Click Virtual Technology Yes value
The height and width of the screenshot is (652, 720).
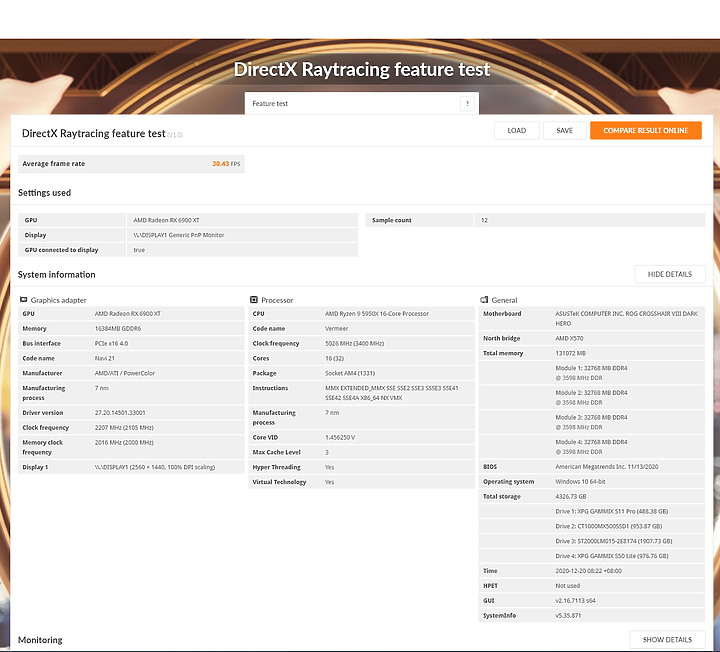coord(330,482)
